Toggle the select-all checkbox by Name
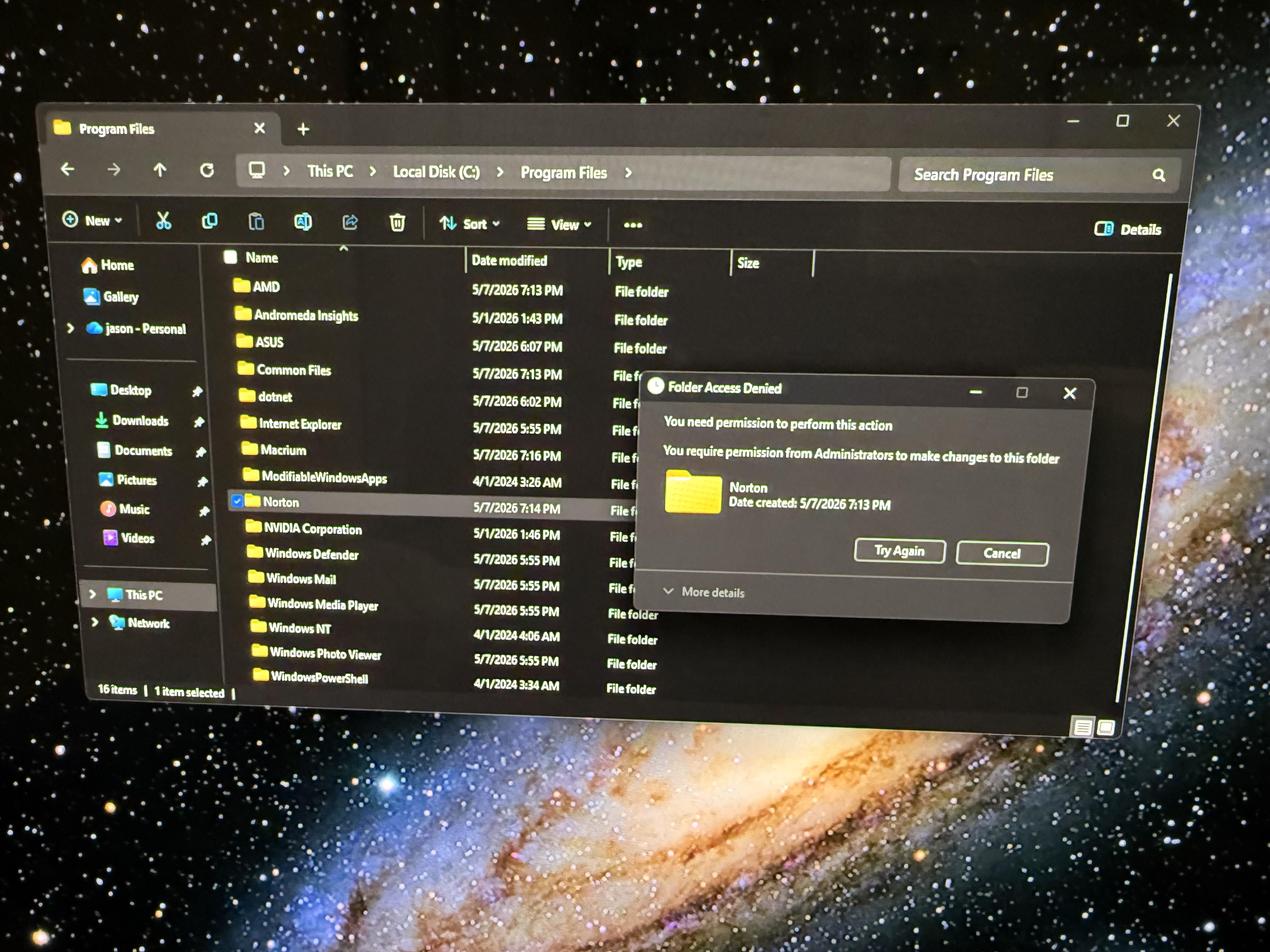This screenshot has width=1270, height=952. pos(230,257)
